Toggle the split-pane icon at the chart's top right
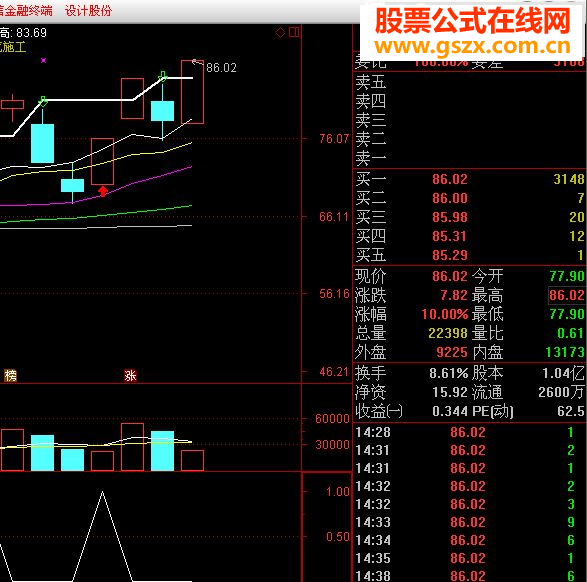 294,32
